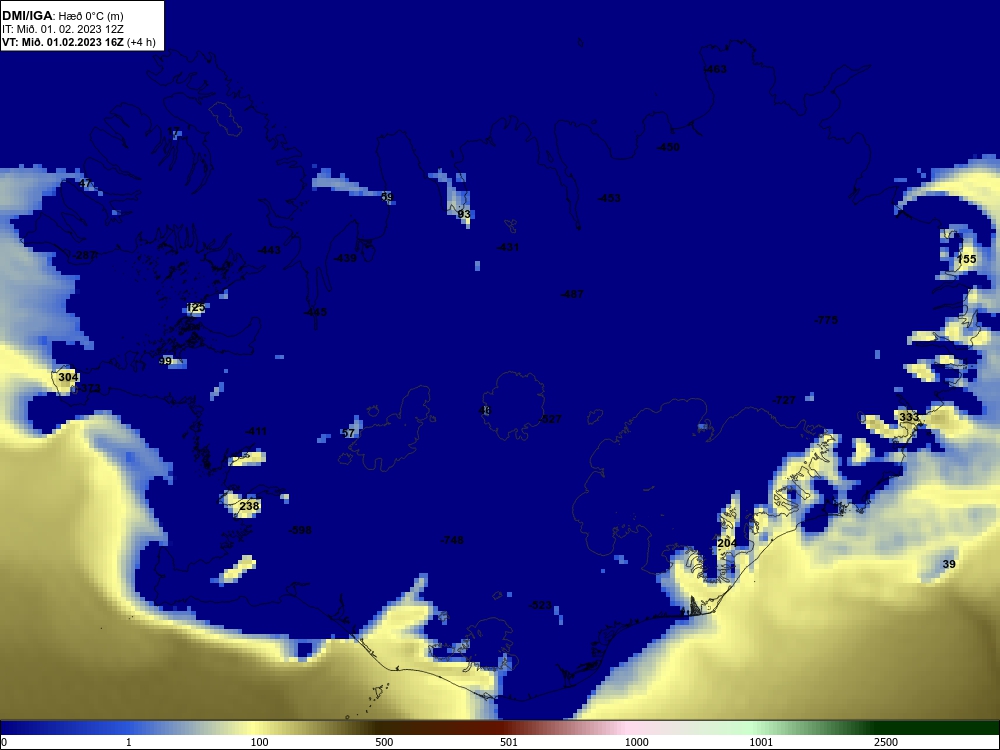1000x750 pixels.
Task: Click the -450 value on the map
Action: (668, 147)
